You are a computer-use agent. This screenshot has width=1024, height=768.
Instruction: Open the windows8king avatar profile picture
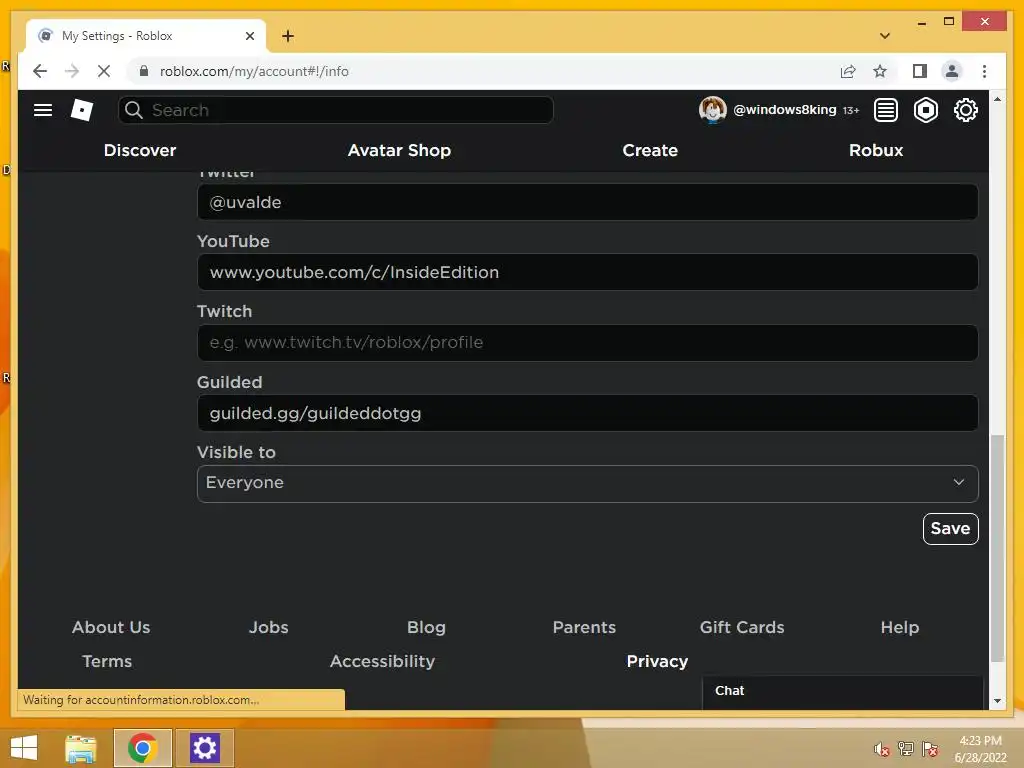(x=712, y=110)
